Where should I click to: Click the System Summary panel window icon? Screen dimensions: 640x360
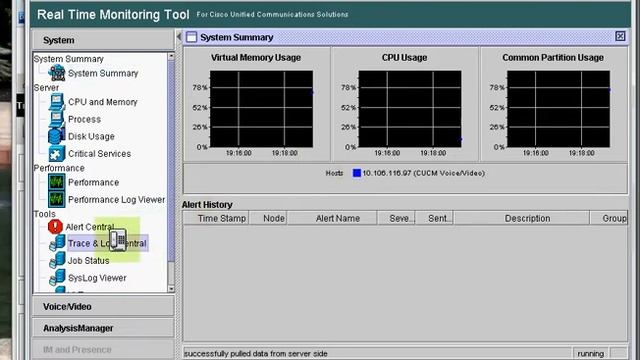191,37
